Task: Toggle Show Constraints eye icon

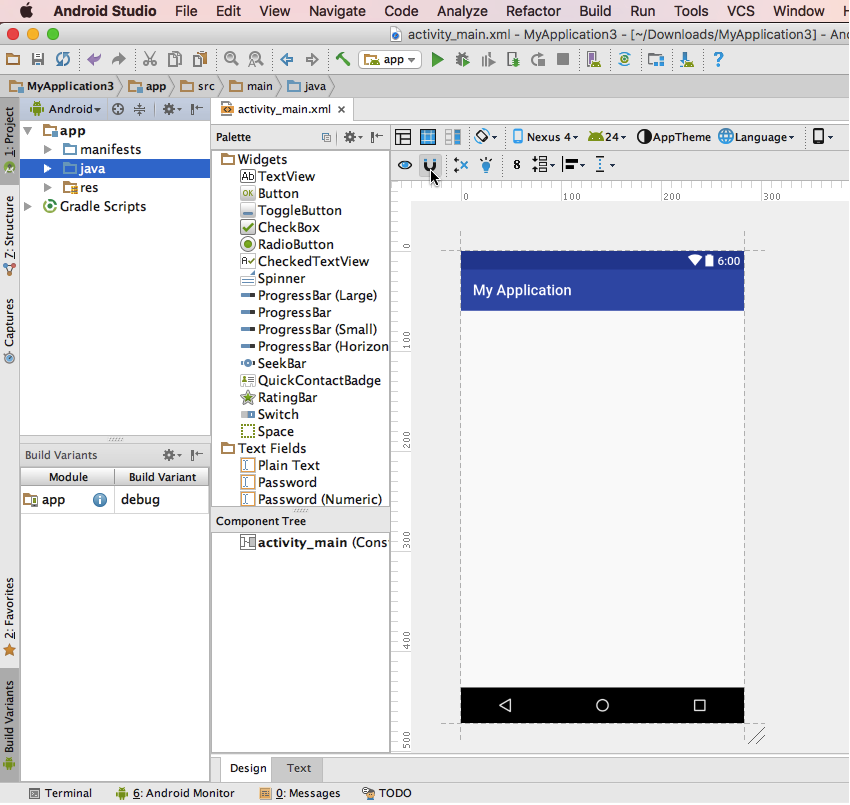Action: coord(405,165)
